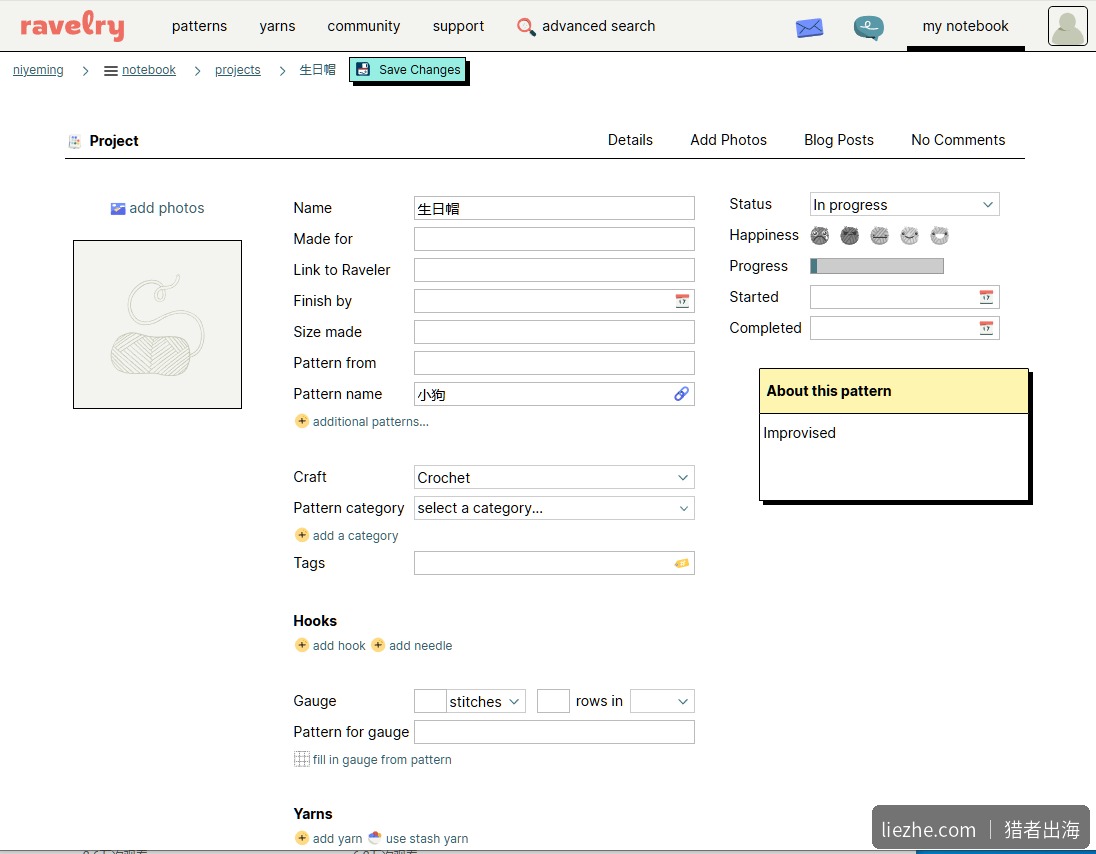Click the add photos link
Image resolution: width=1096 pixels, height=854 pixels.
[x=166, y=208]
